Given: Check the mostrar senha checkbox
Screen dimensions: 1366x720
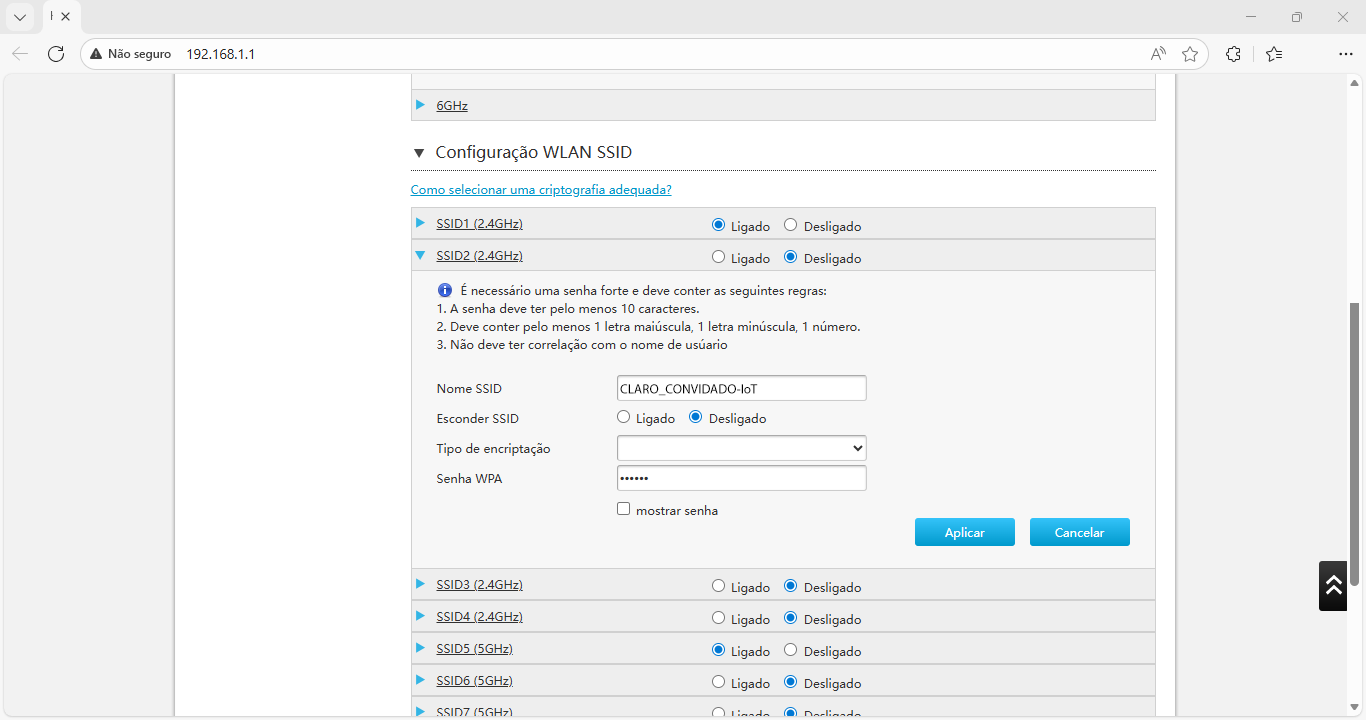Looking at the screenshot, I should click(624, 509).
